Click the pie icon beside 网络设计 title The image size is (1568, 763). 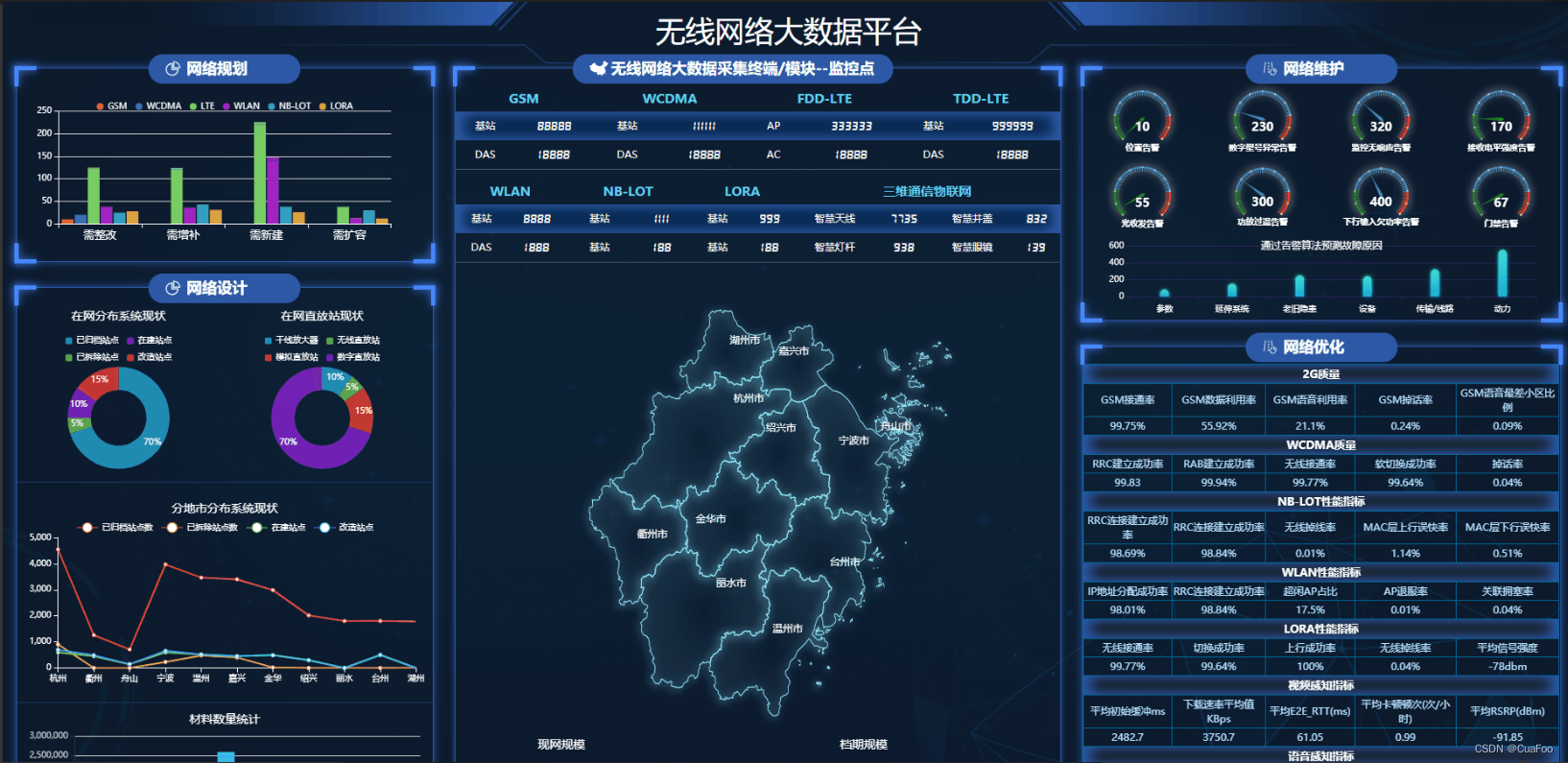click(173, 288)
